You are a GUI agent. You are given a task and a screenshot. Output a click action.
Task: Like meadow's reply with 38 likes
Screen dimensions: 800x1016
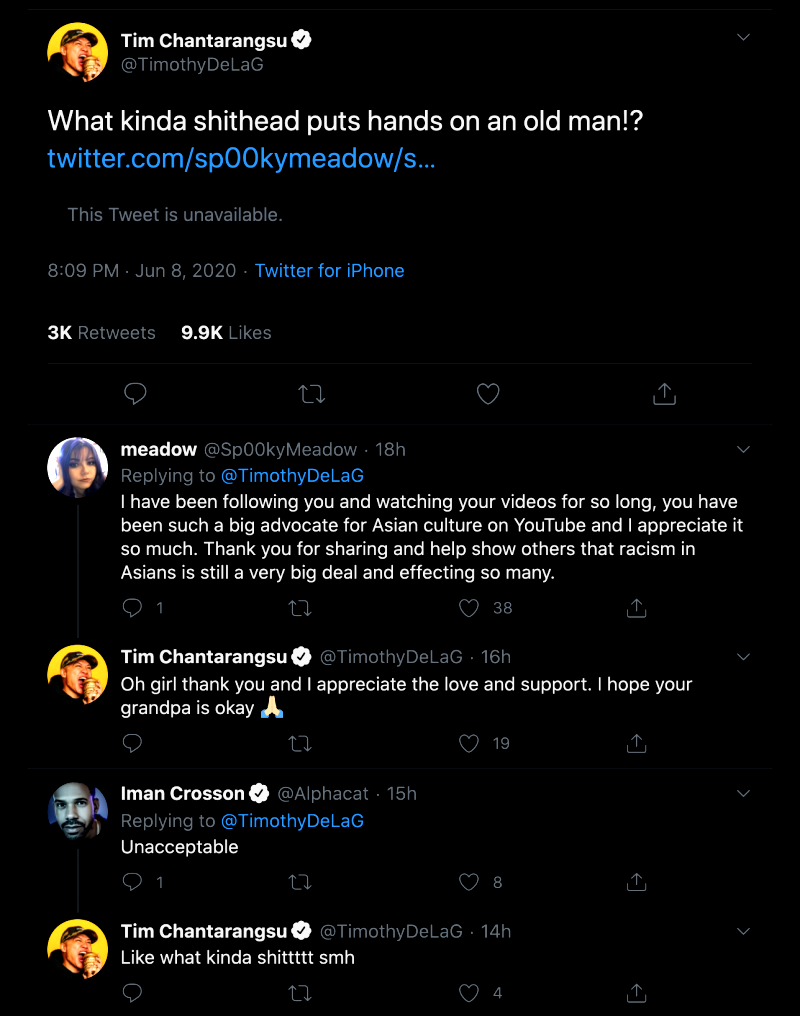click(470, 608)
